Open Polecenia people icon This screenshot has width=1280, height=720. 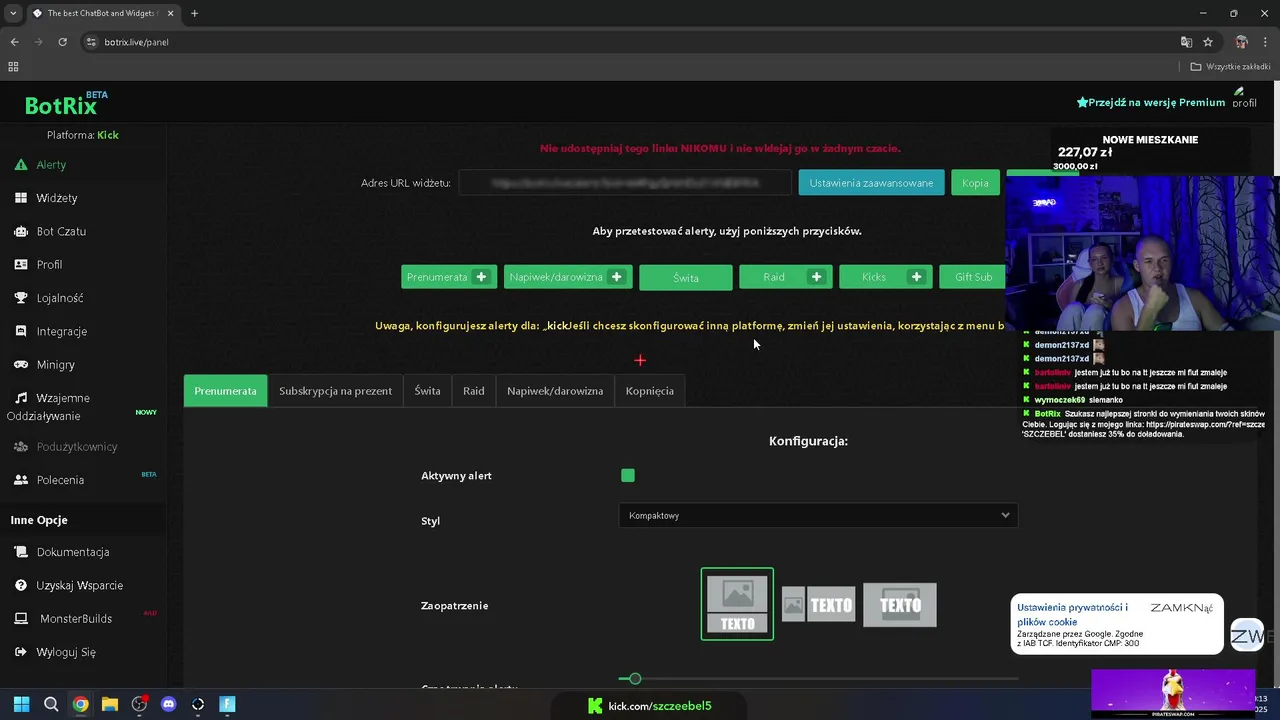tap(21, 480)
